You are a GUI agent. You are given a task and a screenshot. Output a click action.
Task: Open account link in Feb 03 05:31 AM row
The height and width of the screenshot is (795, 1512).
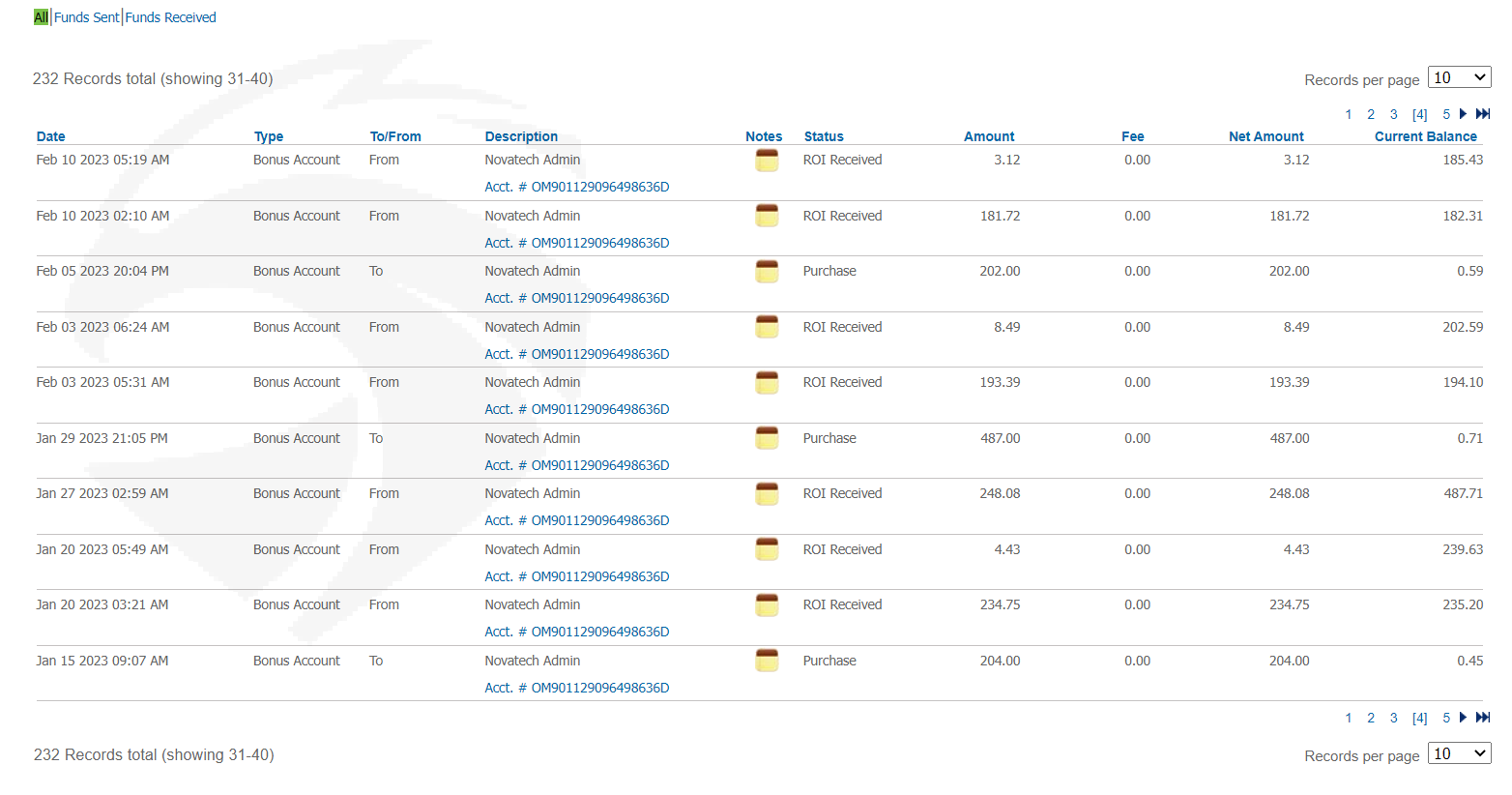click(577, 409)
